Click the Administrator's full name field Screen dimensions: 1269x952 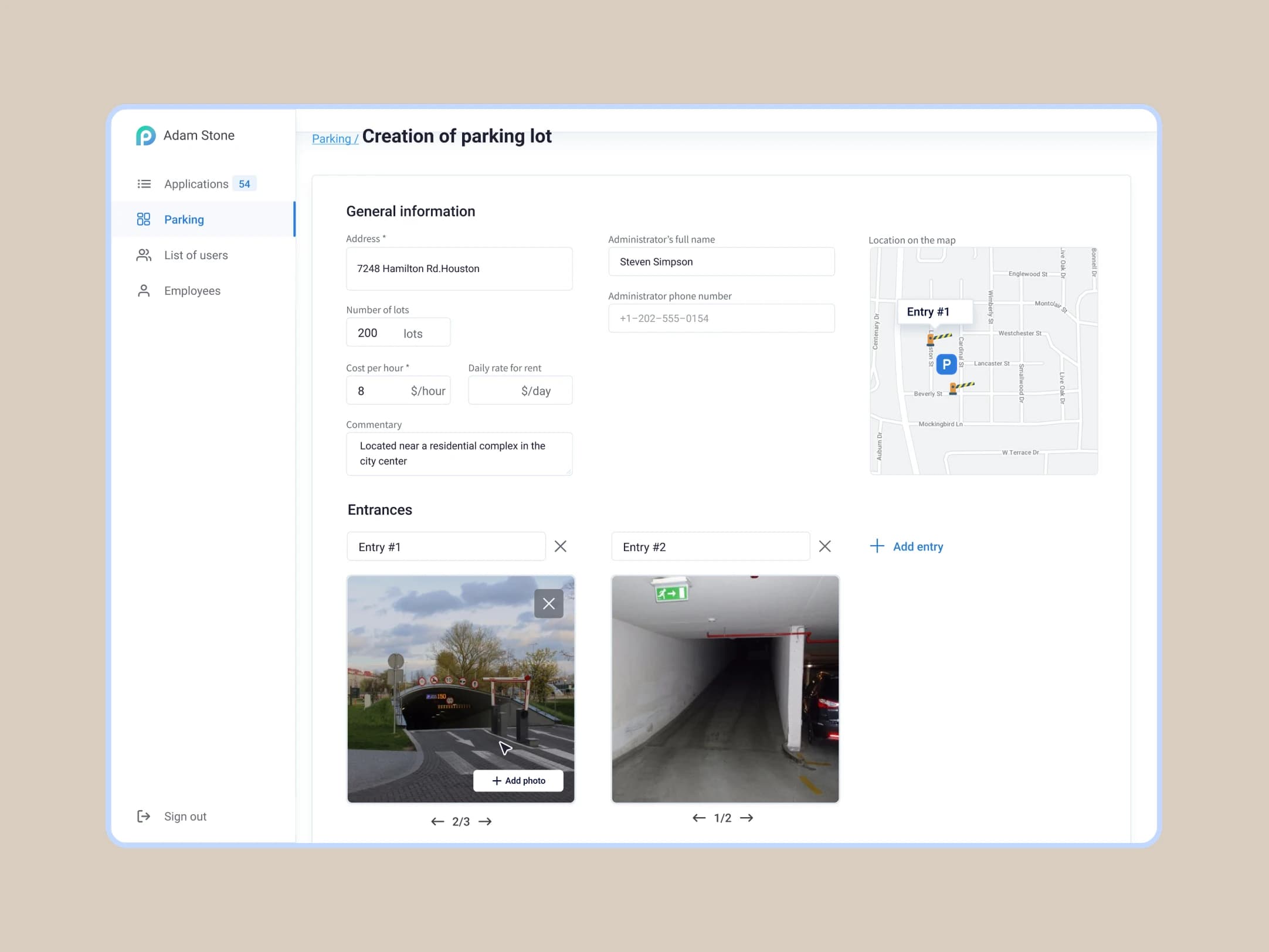click(721, 261)
